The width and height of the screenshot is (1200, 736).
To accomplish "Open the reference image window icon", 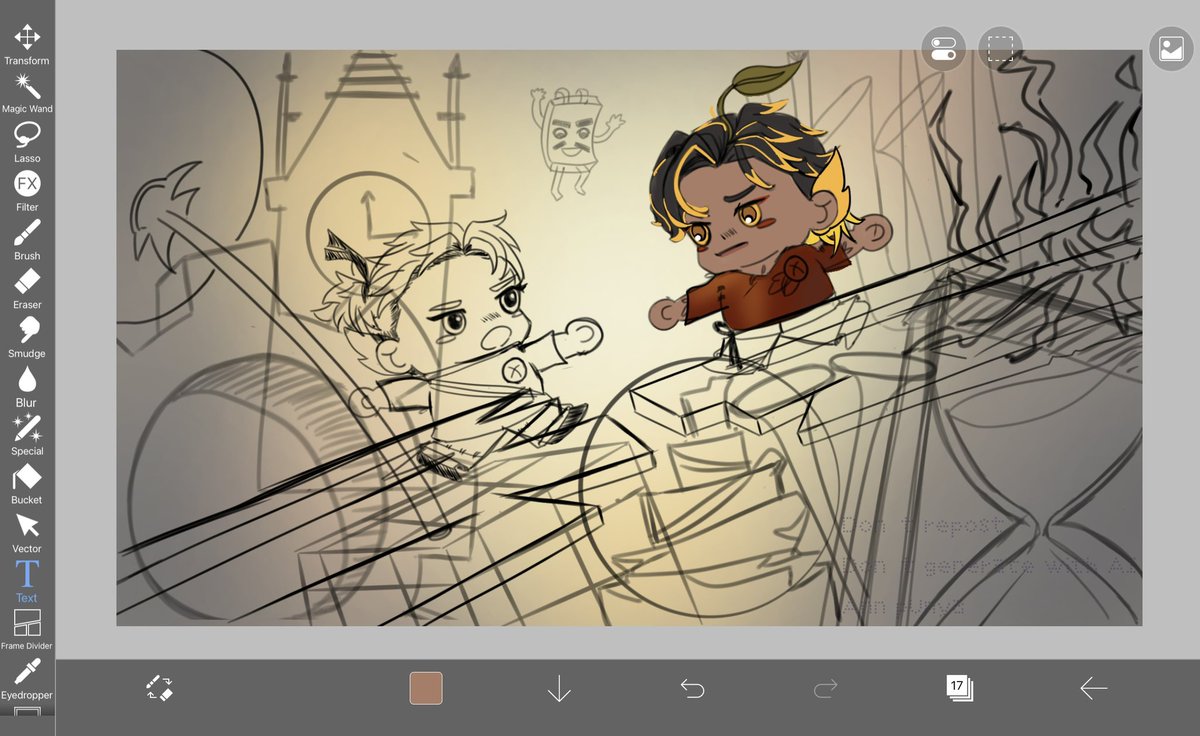I will [x=1171, y=49].
